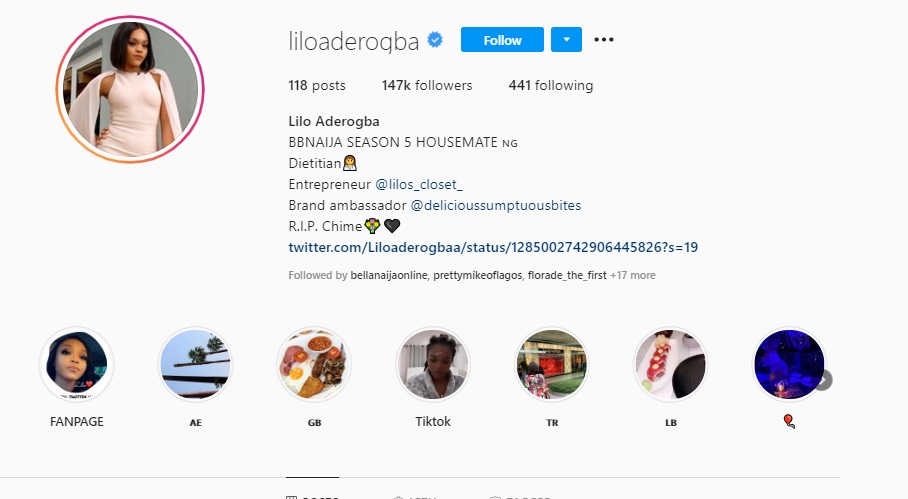
Task: Follow the liloaderogba account
Action: [502, 39]
